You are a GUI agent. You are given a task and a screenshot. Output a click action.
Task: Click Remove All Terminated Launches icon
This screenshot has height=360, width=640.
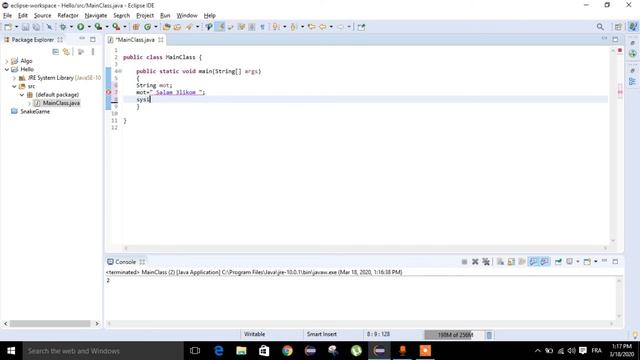tap(486, 262)
